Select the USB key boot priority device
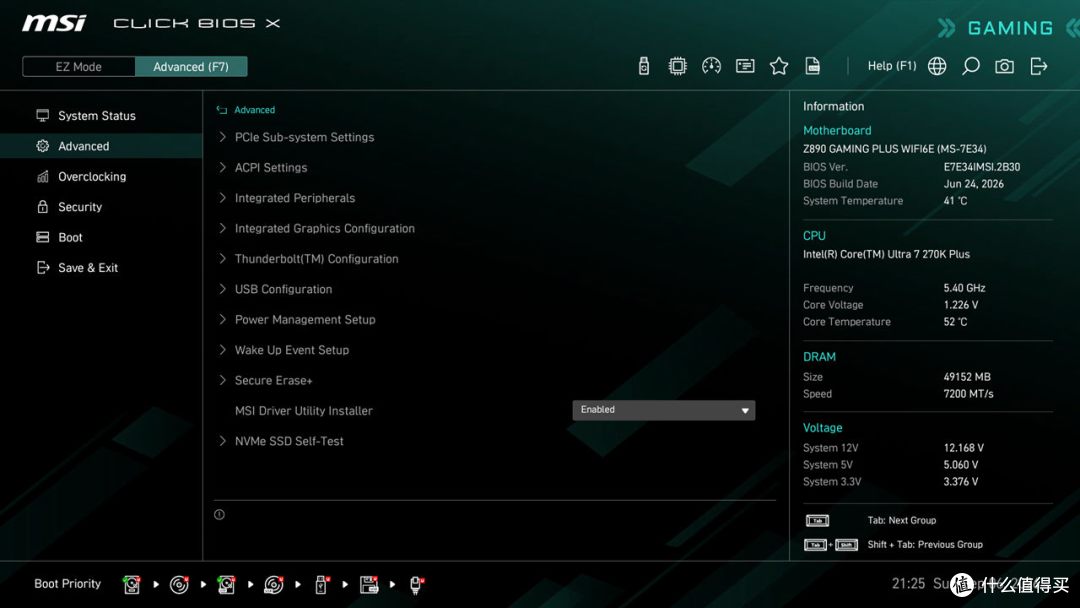Viewport: 1080px width, 608px height. 321,585
